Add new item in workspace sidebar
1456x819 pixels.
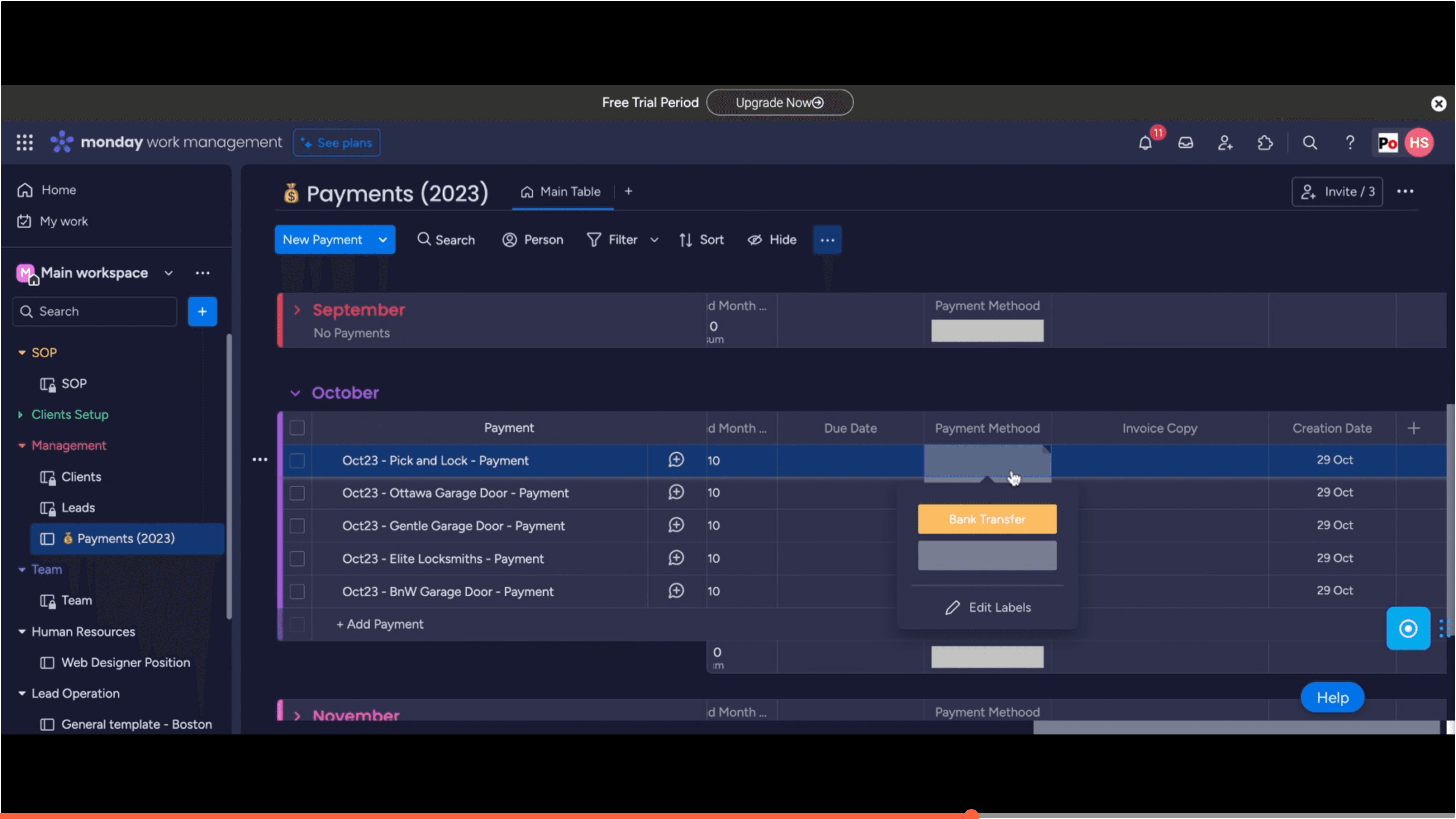point(202,311)
